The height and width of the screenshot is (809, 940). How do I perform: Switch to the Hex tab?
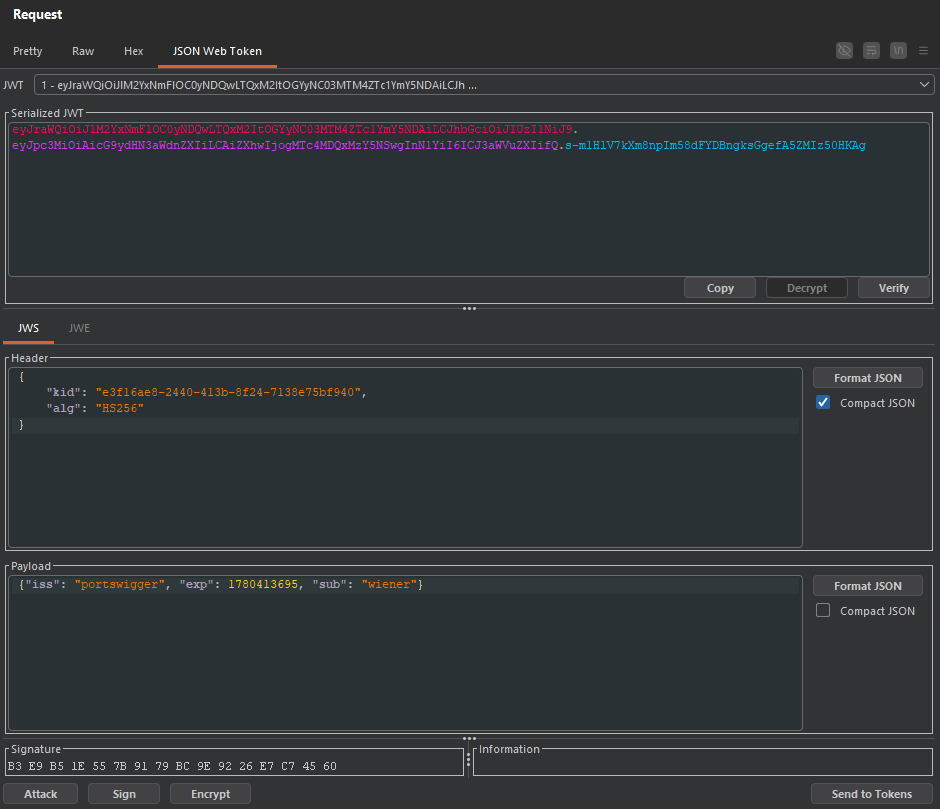133,51
